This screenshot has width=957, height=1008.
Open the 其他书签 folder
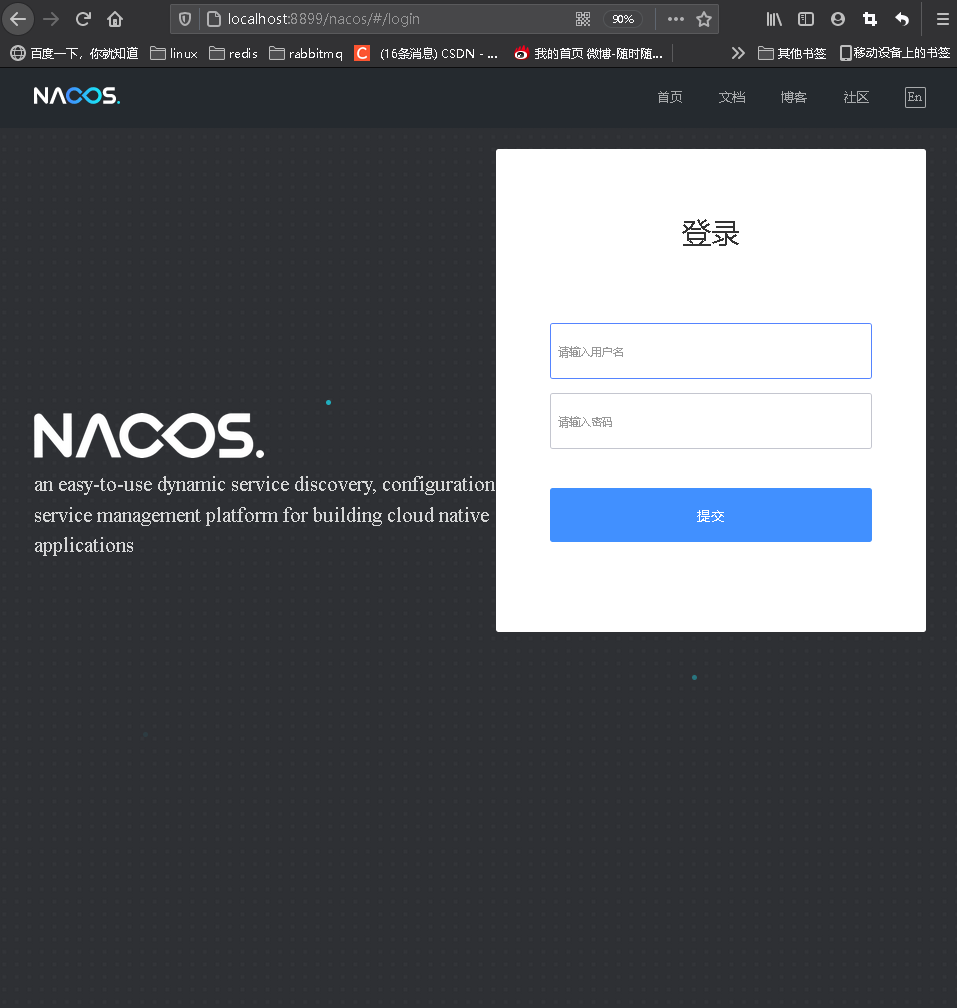point(792,53)
